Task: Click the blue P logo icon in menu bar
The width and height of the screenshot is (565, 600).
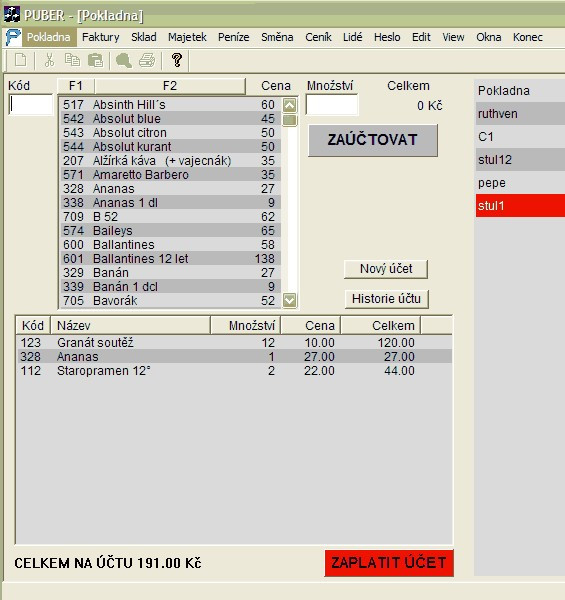Action: point(13,37)
